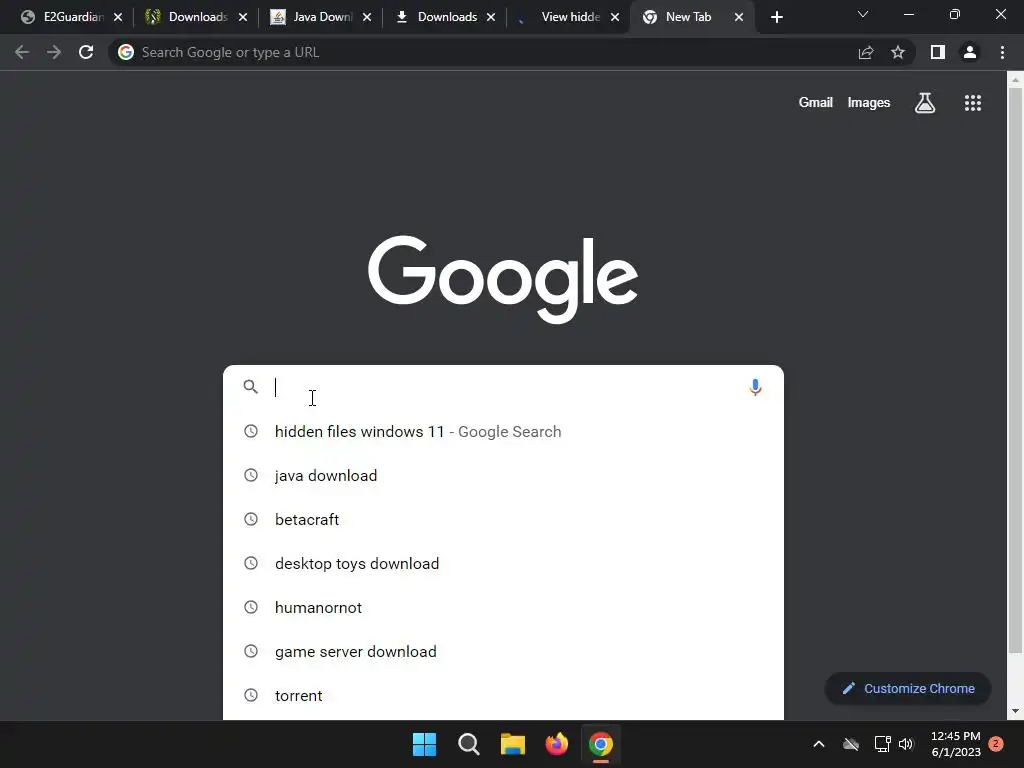Viewport: 1024px width, 768px height.
Task: Open Search Labs flask icon
Action: coord(925,103)
